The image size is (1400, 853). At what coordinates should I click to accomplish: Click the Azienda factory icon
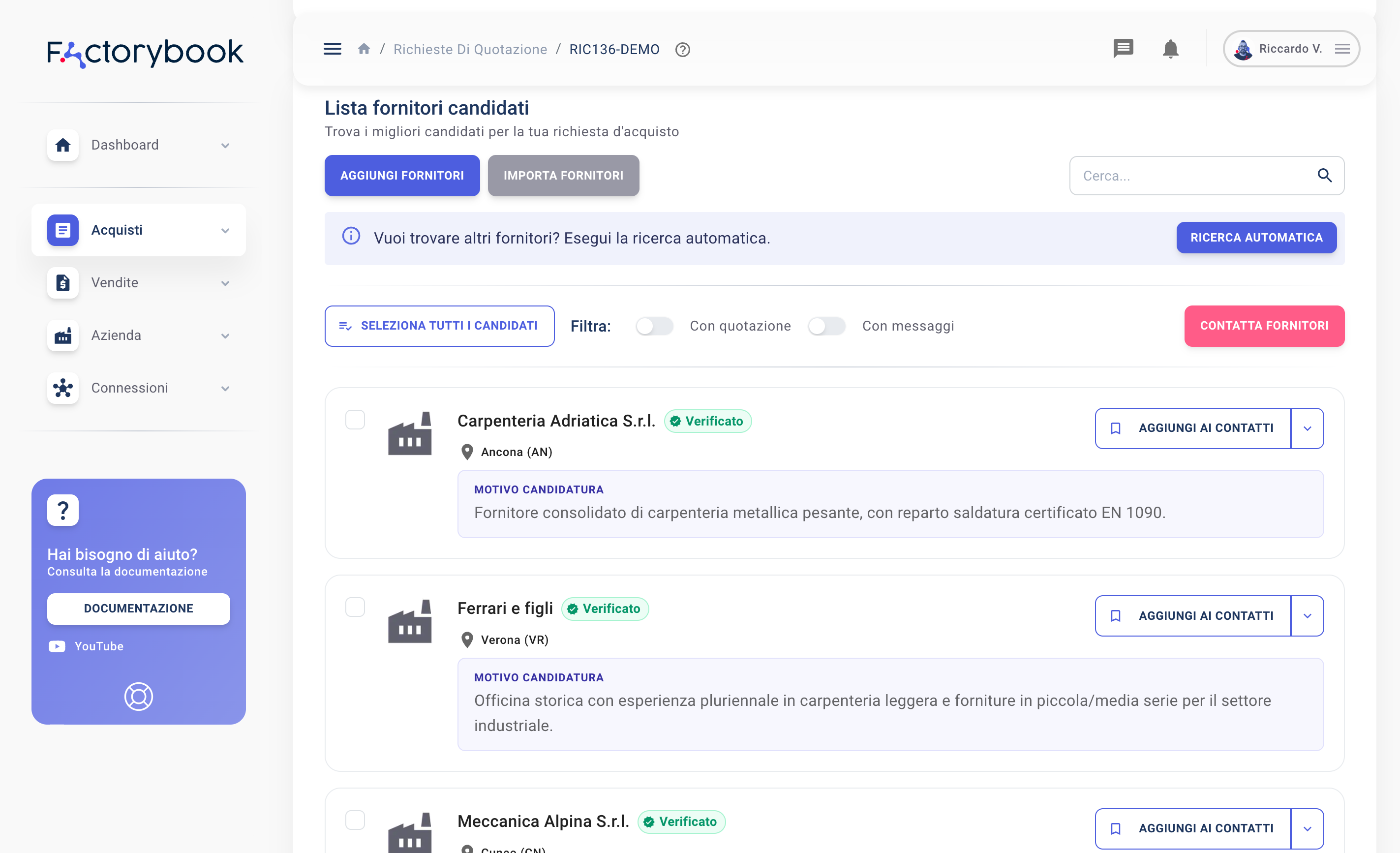[x=63, y=335]
